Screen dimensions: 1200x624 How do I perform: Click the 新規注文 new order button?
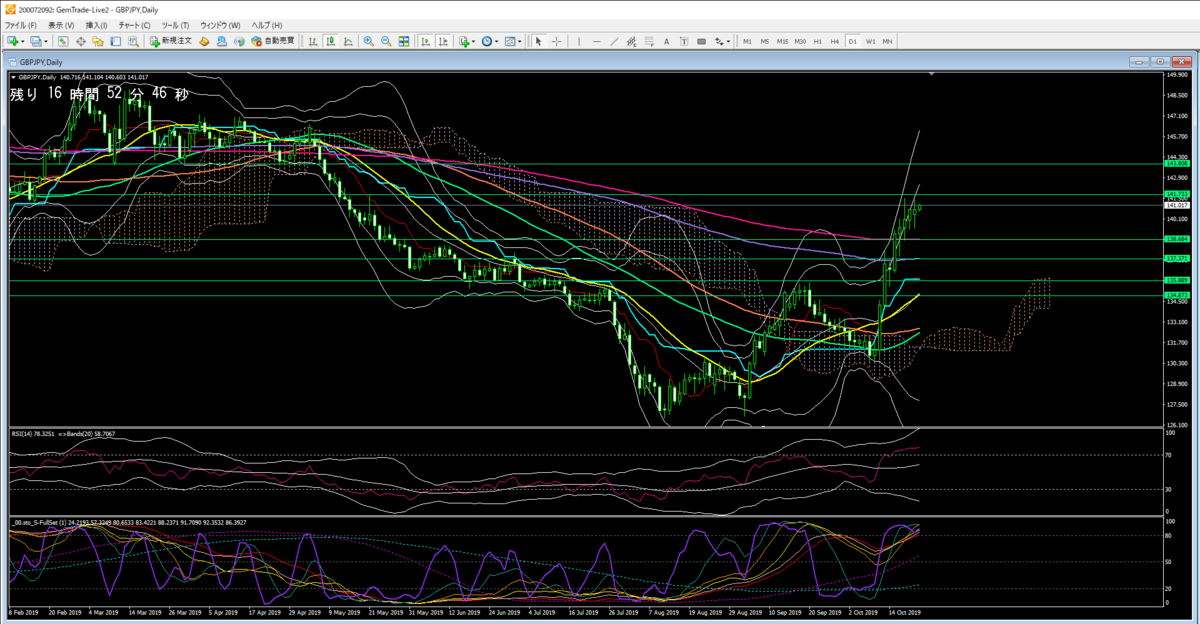[x=170, y=41]
